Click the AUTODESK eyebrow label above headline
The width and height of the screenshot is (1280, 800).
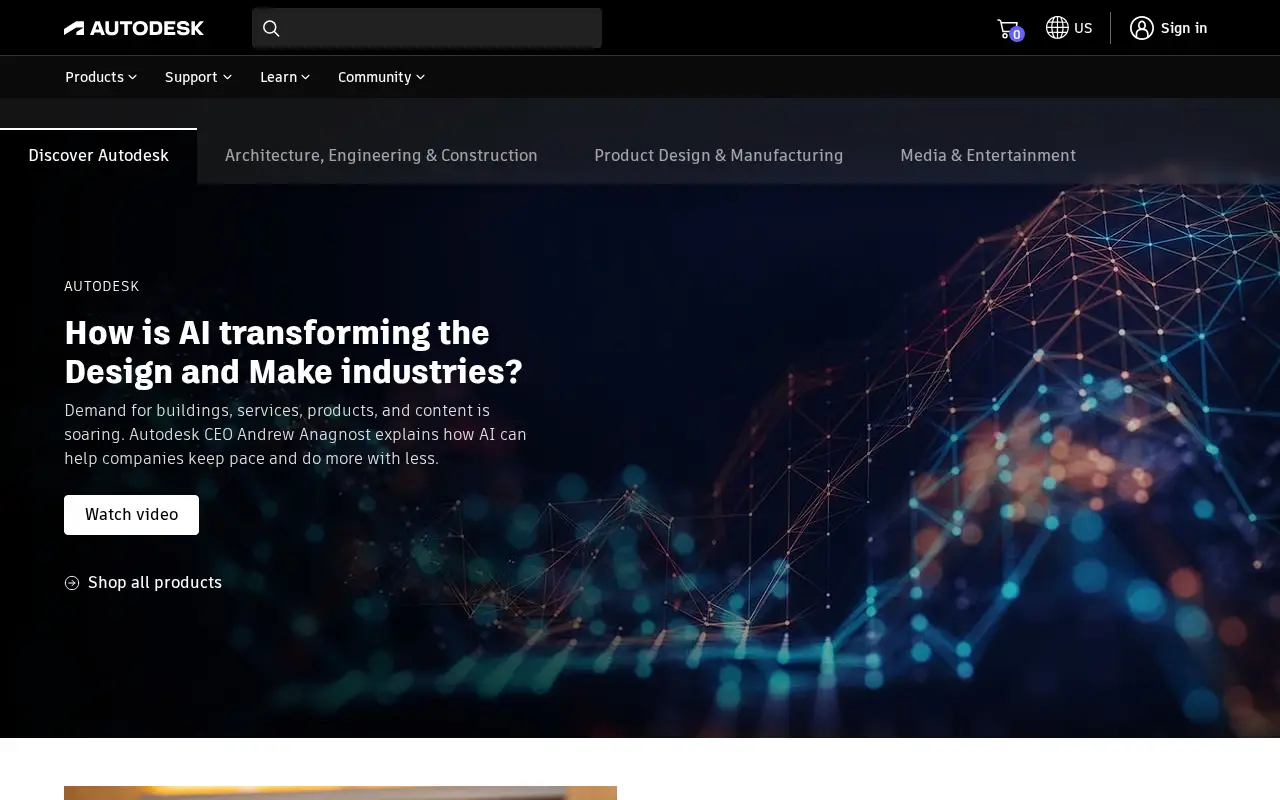102,286
